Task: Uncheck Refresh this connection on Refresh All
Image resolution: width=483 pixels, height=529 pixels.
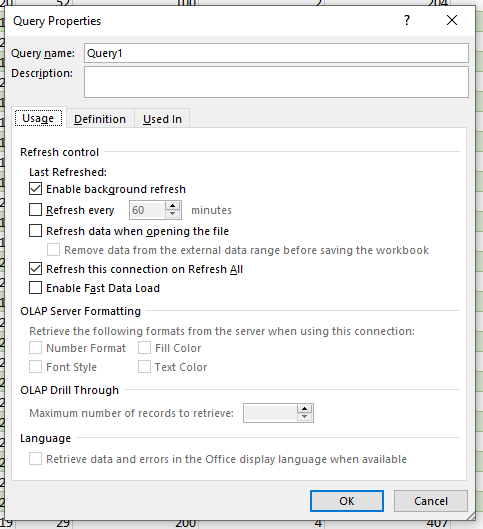Action: click(x=35, y=269)
